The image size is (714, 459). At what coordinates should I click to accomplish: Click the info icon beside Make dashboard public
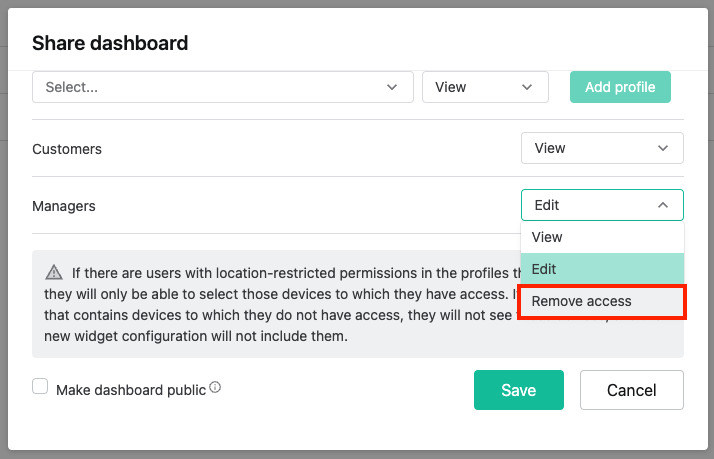click(x=215, y=387)
